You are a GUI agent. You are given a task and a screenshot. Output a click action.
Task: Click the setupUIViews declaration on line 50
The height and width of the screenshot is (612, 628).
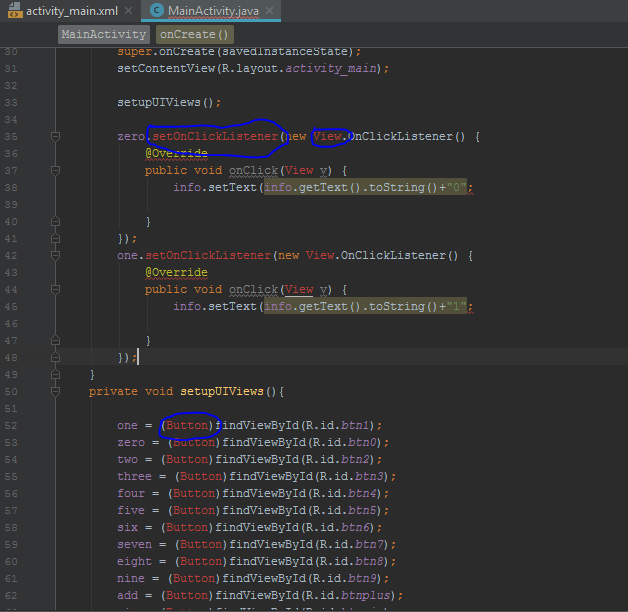pyautogui.click(x=222, y=391)
